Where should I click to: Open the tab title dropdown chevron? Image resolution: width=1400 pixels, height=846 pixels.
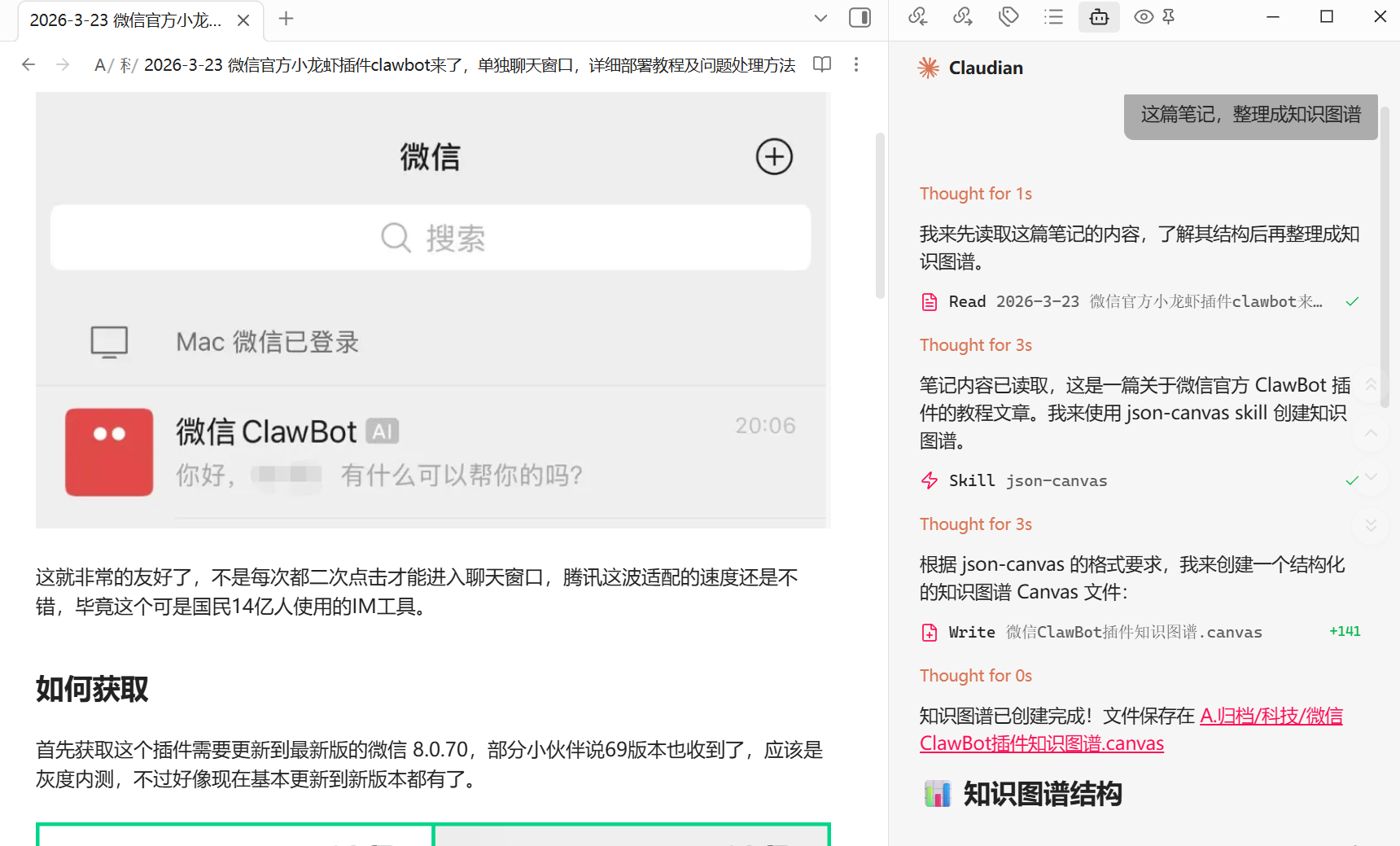[820, 18]
